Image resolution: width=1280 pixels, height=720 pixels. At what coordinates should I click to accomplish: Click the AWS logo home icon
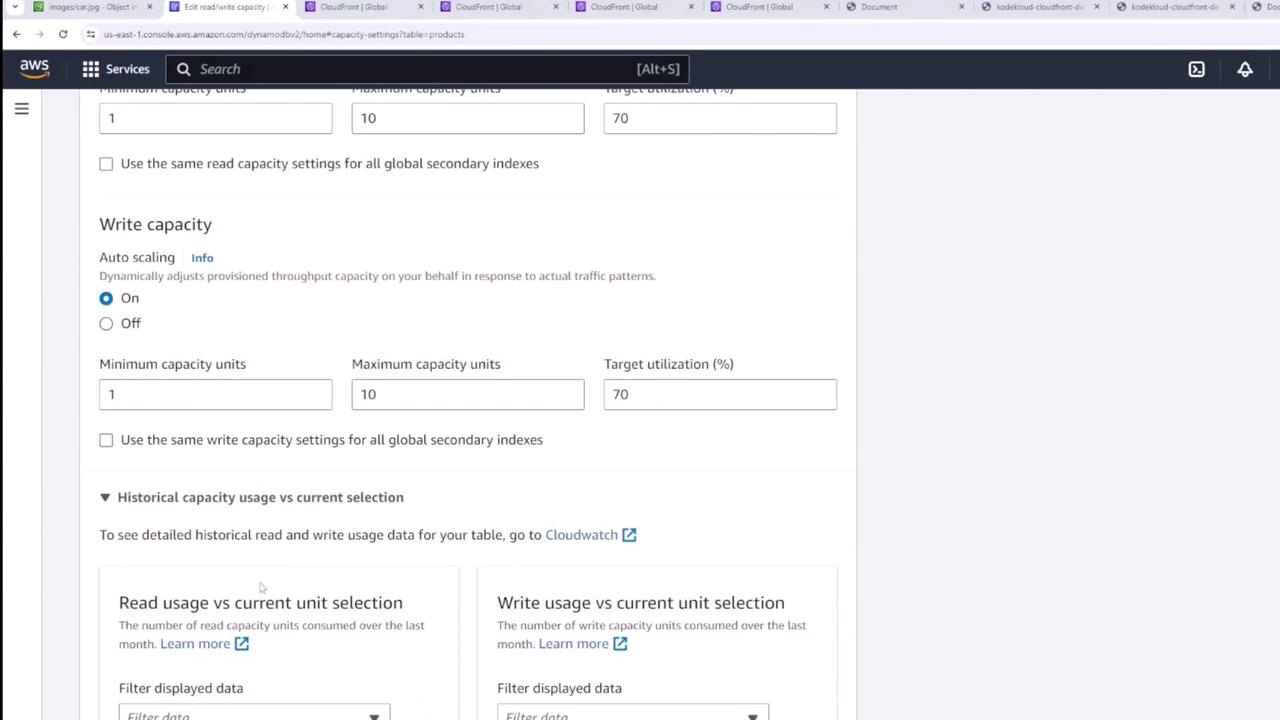(x=34, y=68)
